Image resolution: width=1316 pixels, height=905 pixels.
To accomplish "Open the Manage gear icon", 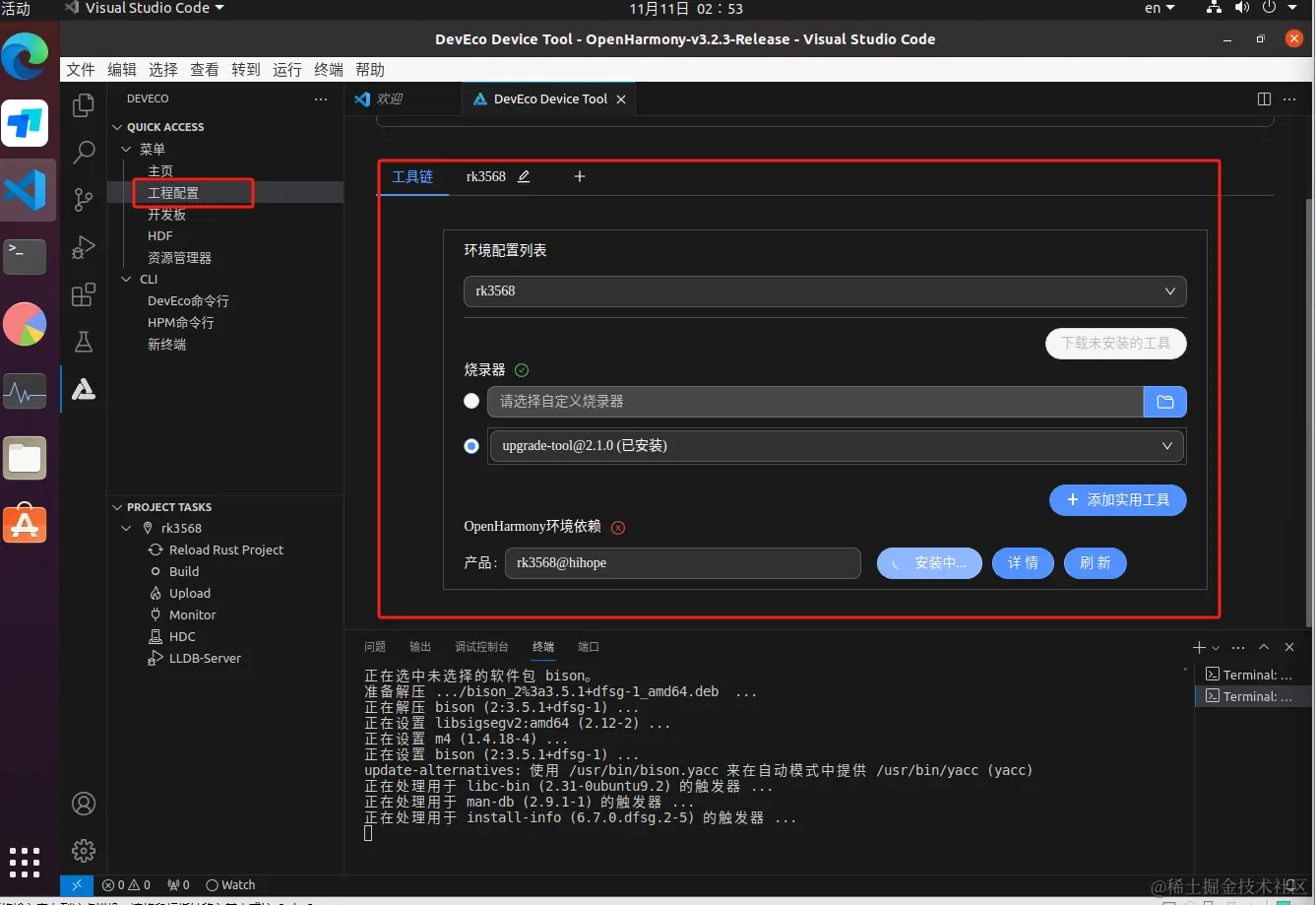I will click(x=84, y=851).
